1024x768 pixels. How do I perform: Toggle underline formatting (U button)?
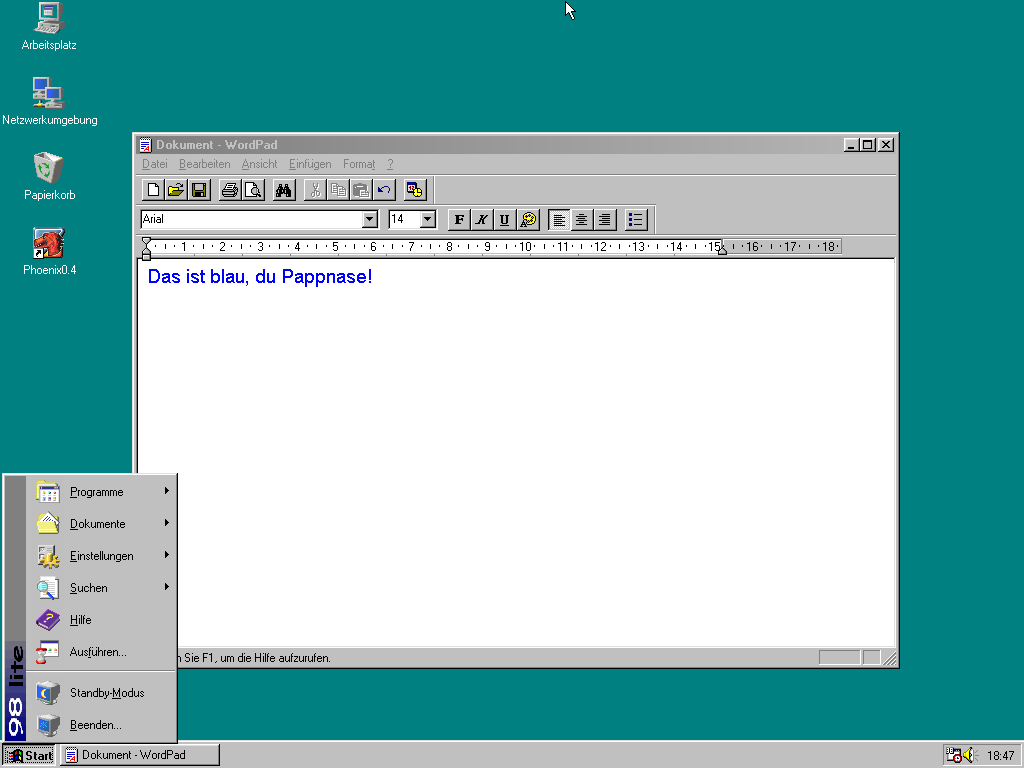tap(504, 219)
